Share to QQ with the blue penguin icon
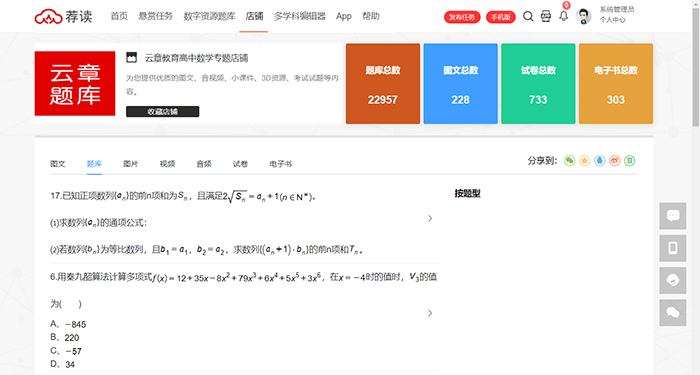Image resolution: width=700 pixels, height=375 pixels. [x=600, y=161]
